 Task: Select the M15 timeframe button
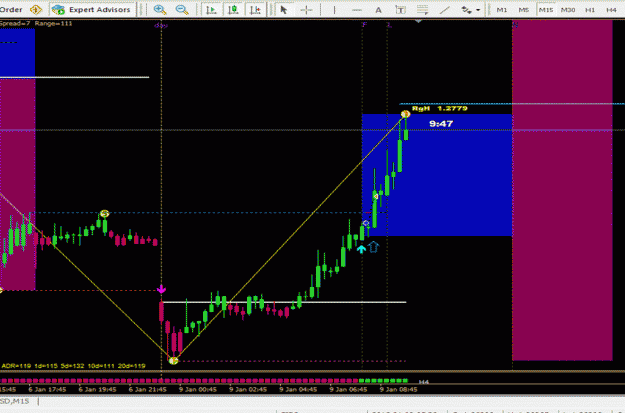click(546, 10)
